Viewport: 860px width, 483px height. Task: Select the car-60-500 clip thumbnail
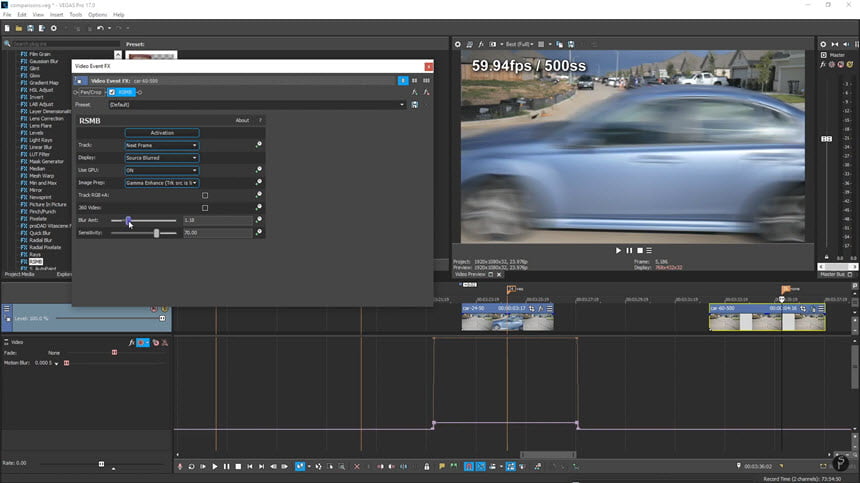coord(767,322)
